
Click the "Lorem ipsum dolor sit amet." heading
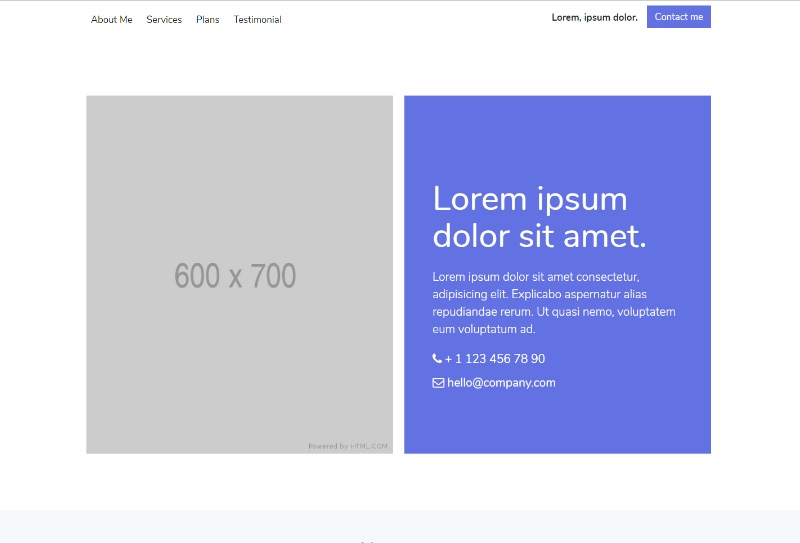539,217
